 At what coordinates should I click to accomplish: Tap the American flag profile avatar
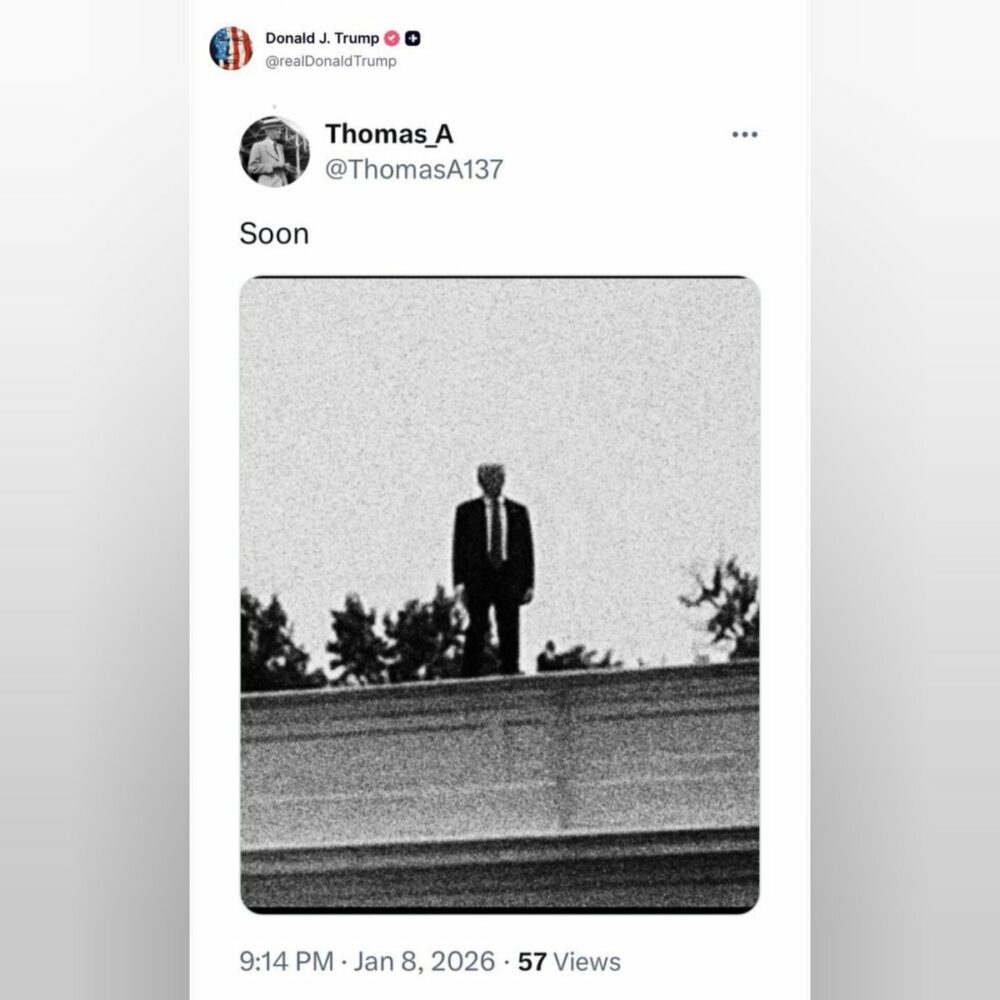231,48
